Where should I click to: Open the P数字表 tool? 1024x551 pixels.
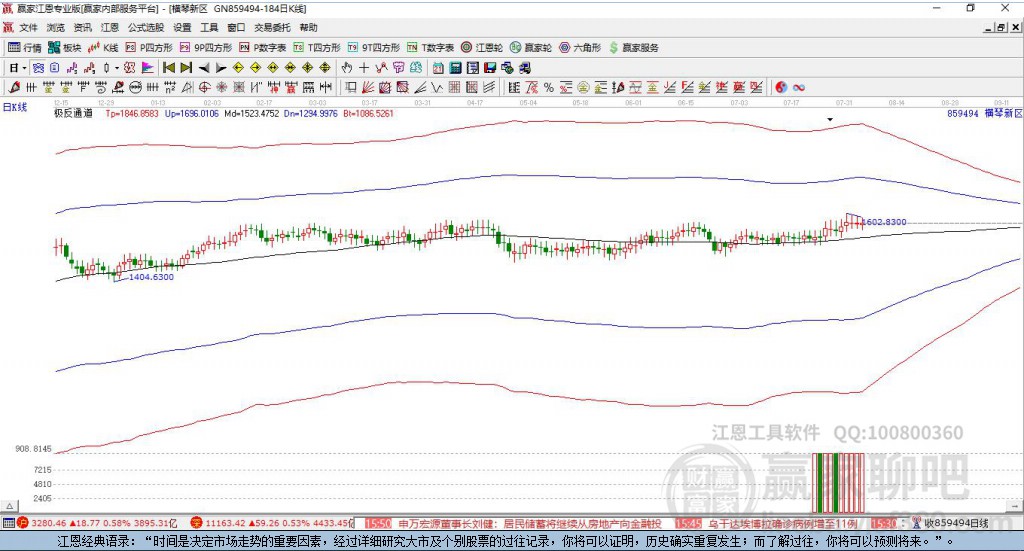tap(263, 48)
